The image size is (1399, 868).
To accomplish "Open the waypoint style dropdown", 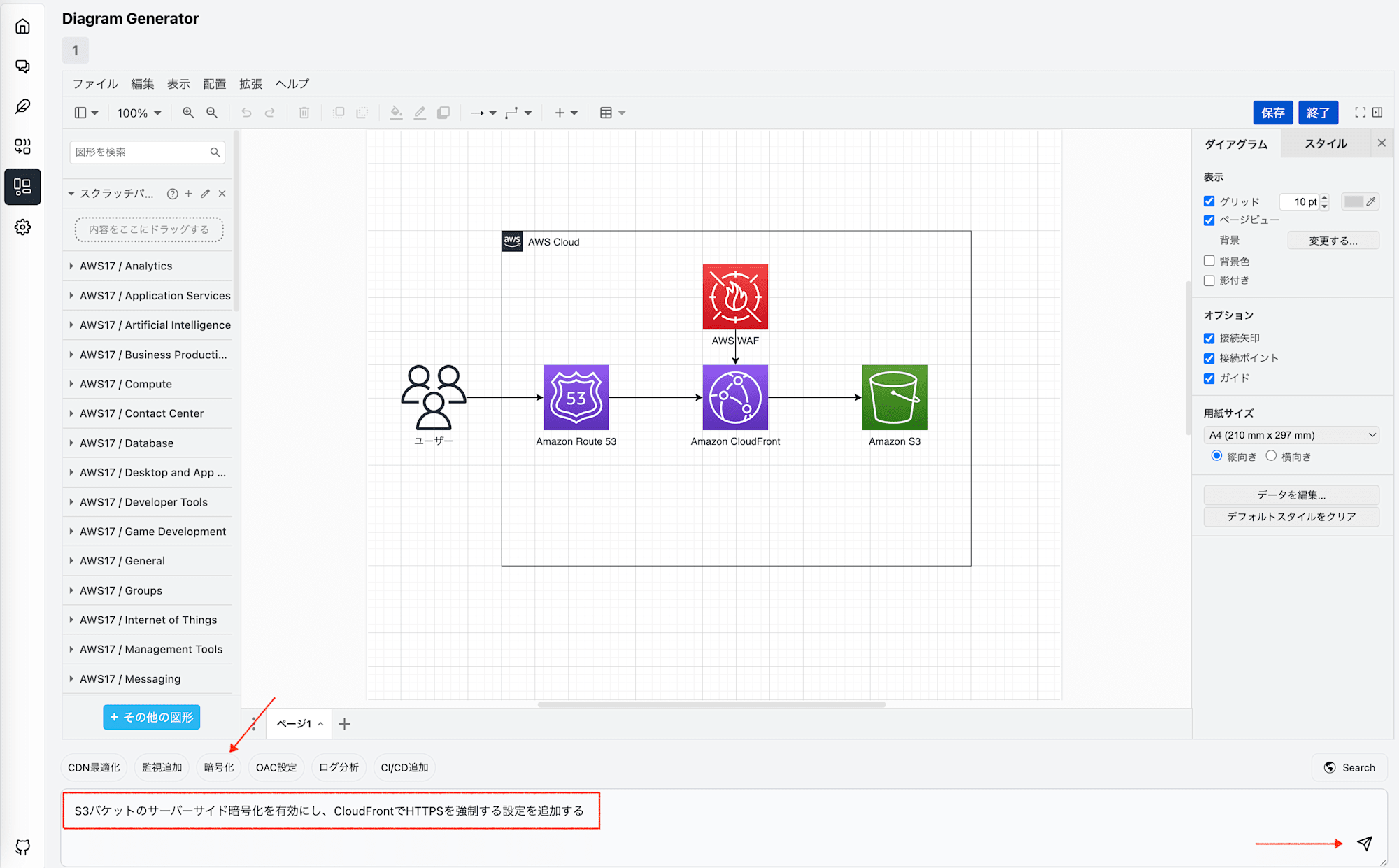I will [518, 113].
